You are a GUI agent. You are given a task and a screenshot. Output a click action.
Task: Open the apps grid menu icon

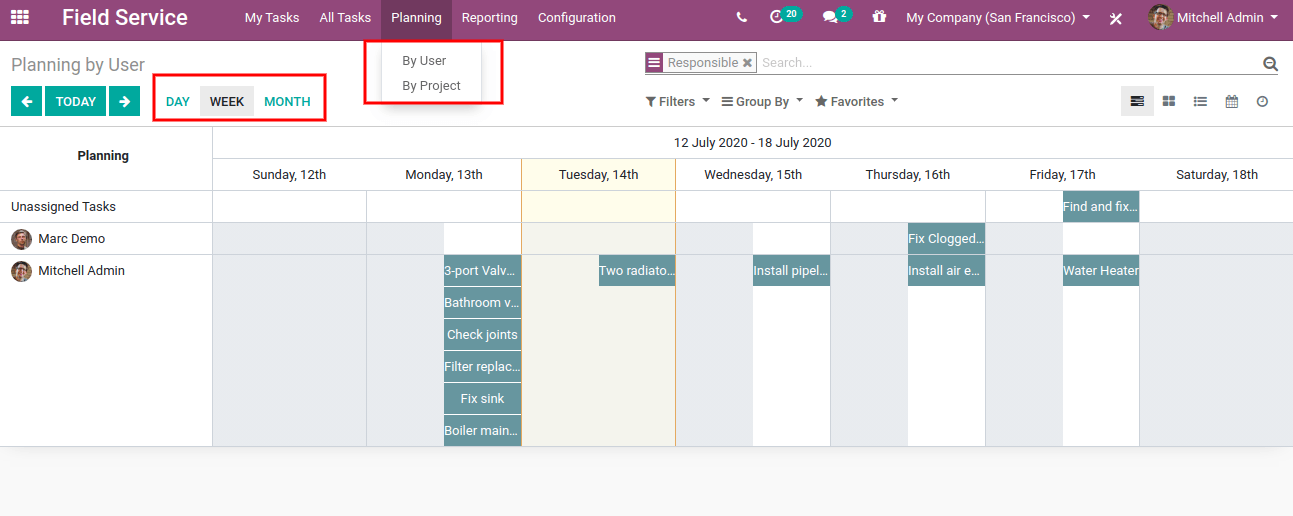(x=20, y=18)
